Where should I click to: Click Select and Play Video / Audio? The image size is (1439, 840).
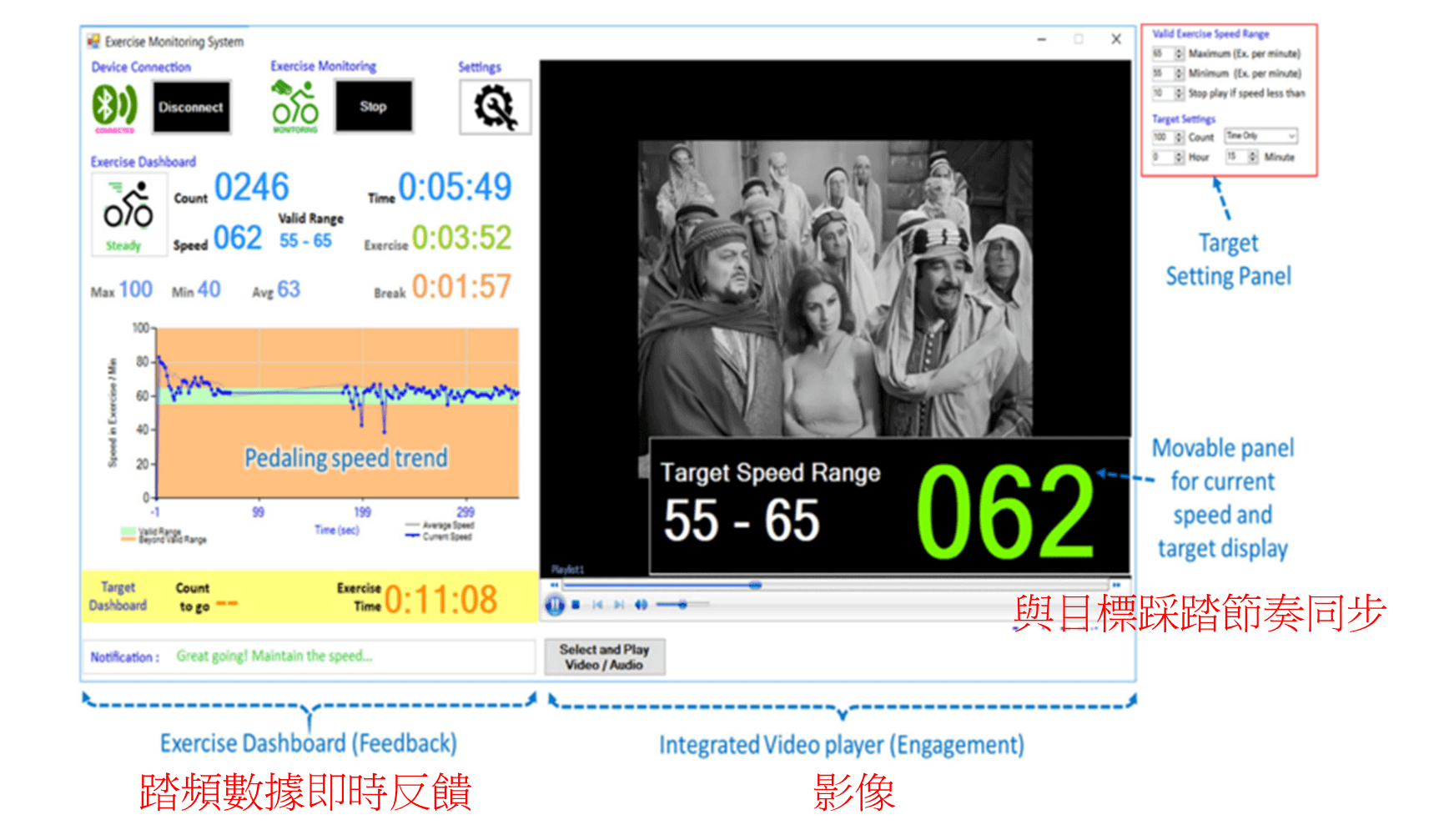[x=604, y=656]
